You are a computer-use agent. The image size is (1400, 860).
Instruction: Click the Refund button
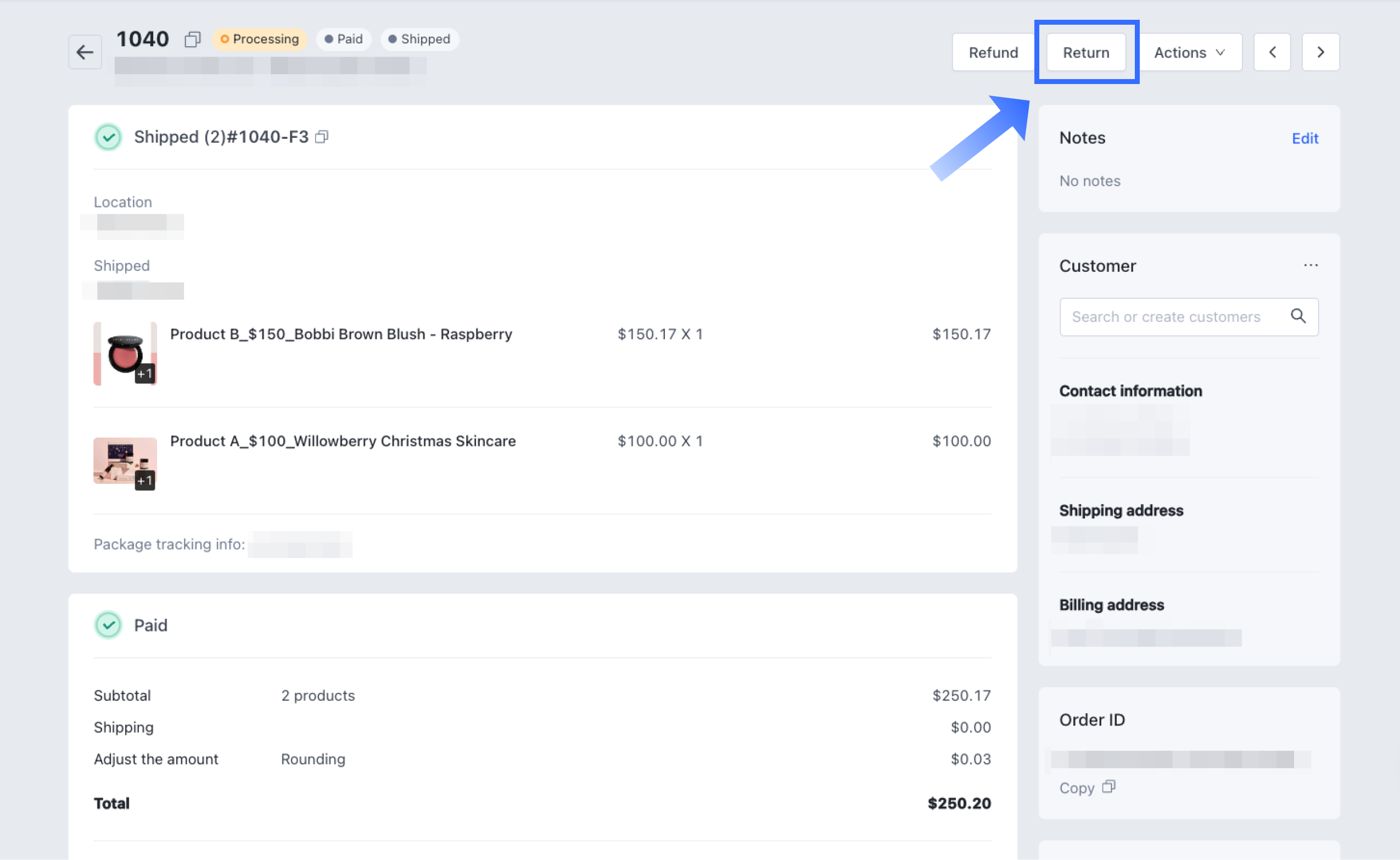tap(993, 52)
